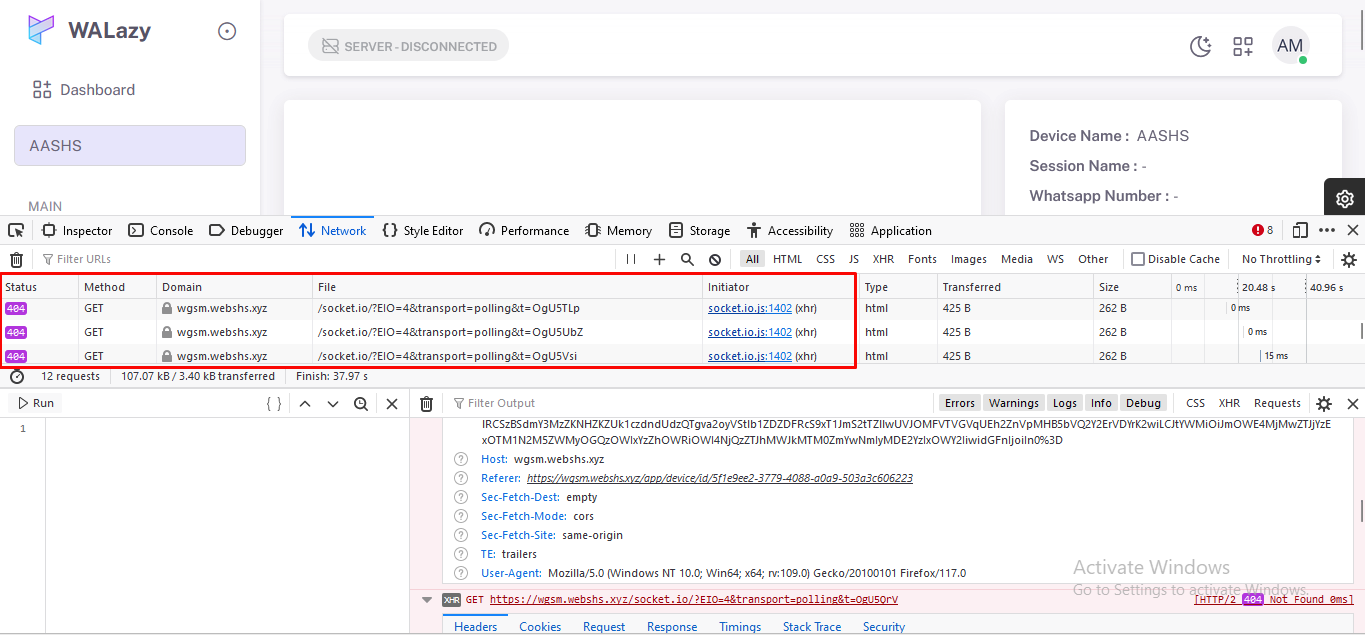Toggle dark mode moon icon
The image size is (1365, 635).
point(1200,46)
